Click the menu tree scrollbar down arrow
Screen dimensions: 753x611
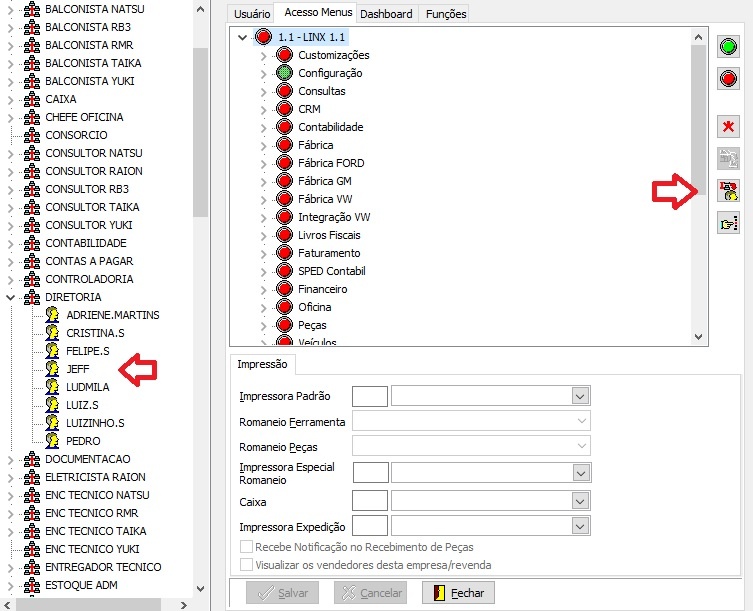(x=698, y=337)
